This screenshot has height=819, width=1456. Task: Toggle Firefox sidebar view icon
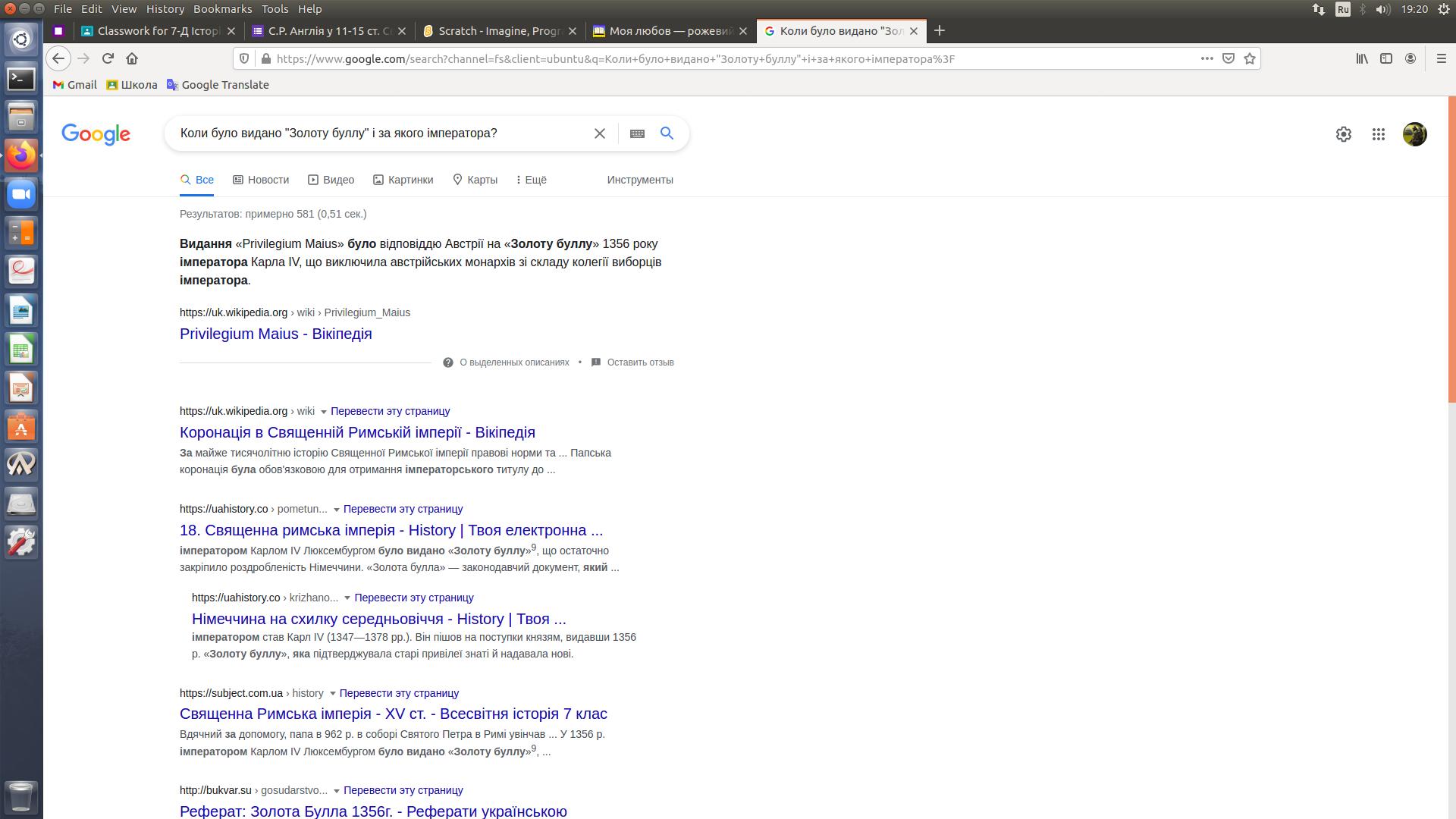point(1386,58)
